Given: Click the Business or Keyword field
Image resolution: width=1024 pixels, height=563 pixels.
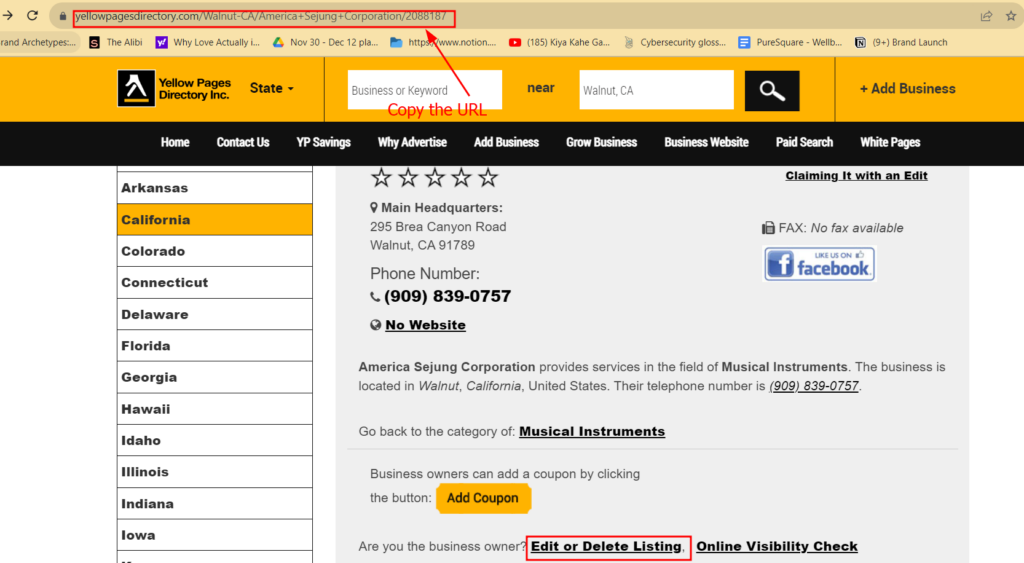Looking at the screenshot, I should tap(424, 90).
